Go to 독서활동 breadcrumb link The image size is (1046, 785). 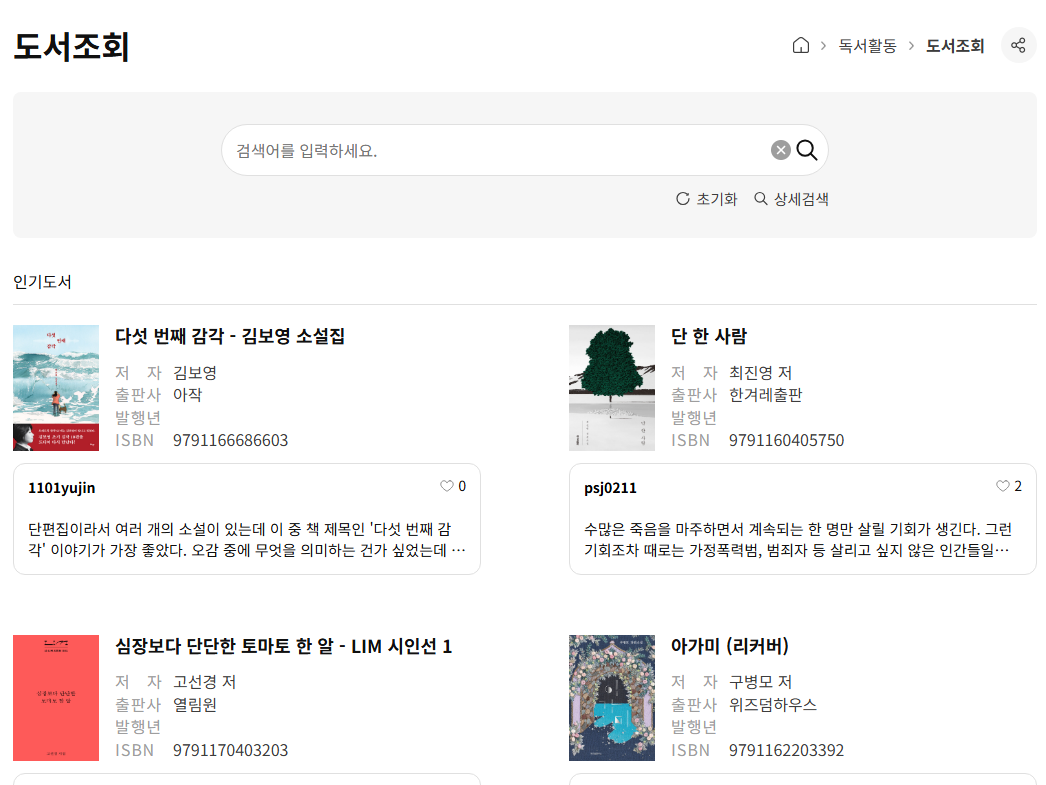point(867,45)
